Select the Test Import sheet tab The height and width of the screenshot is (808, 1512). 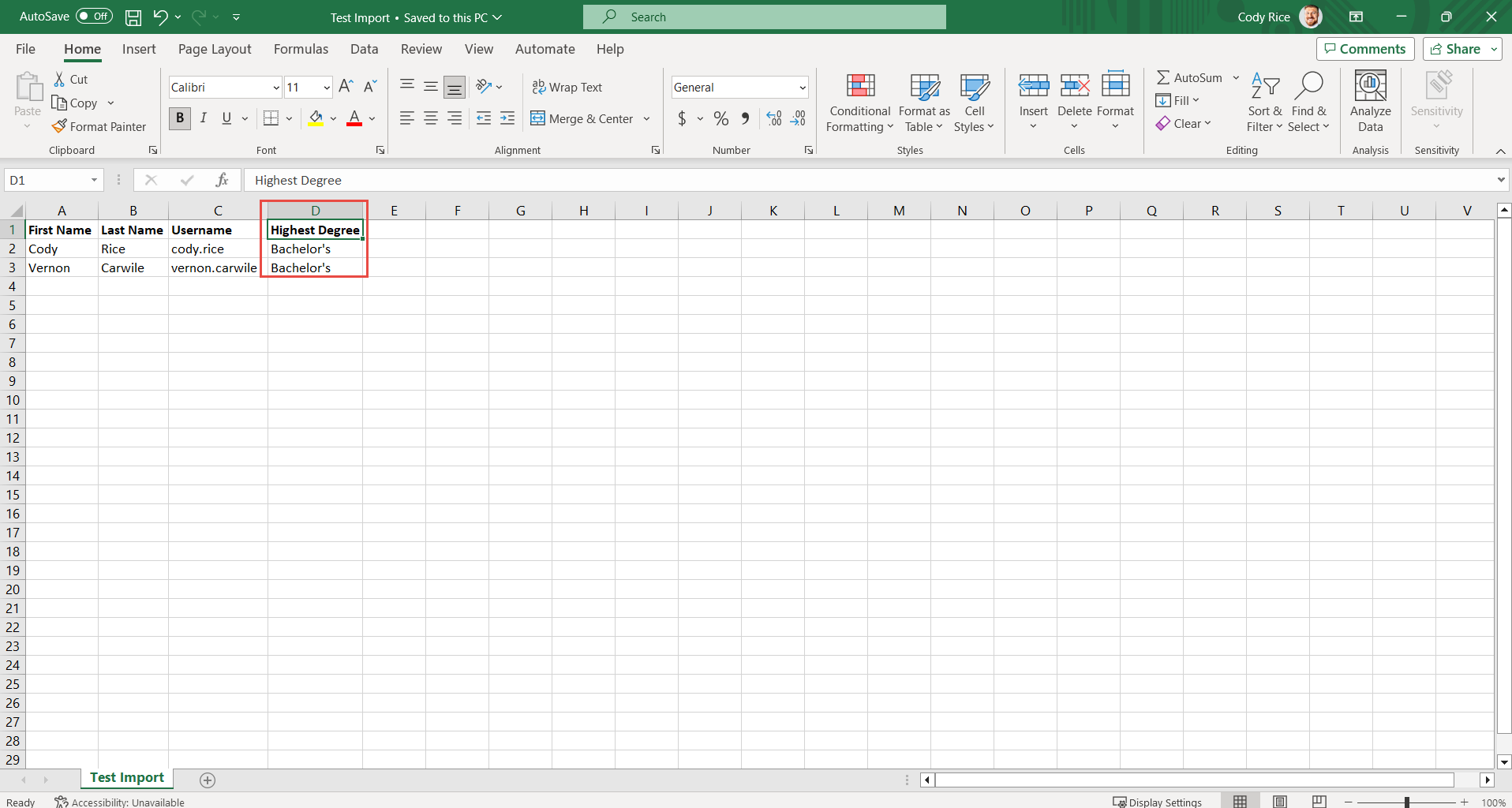click(x=127, y=778)
